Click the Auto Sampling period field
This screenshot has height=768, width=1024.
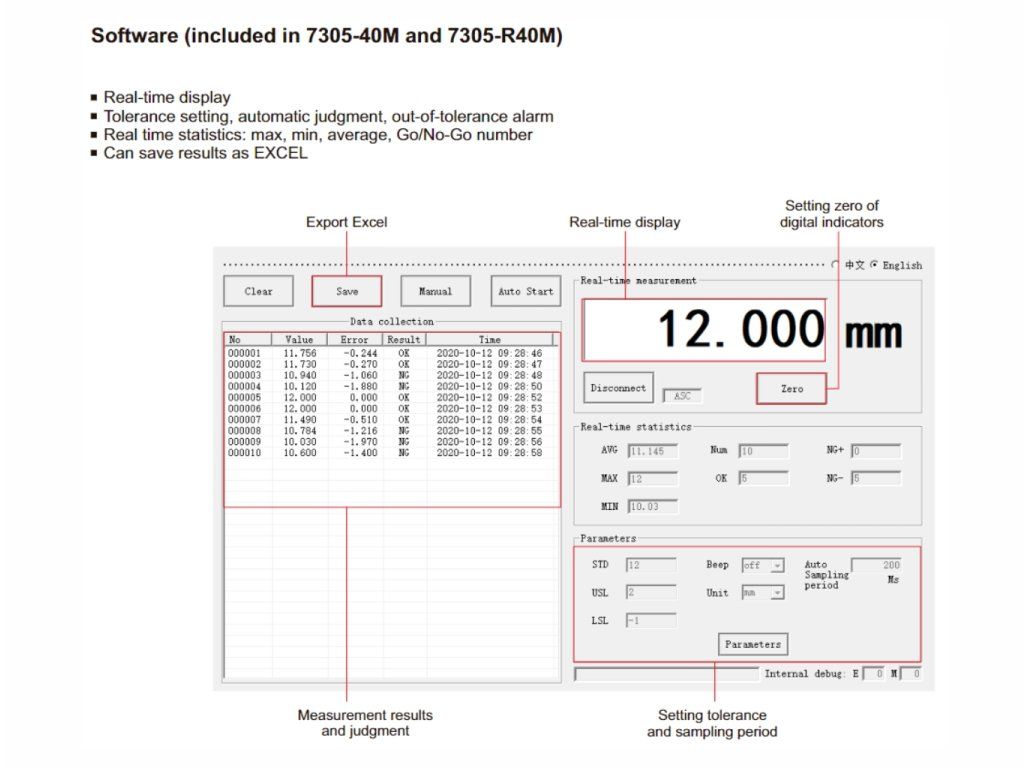coord(877,565)
